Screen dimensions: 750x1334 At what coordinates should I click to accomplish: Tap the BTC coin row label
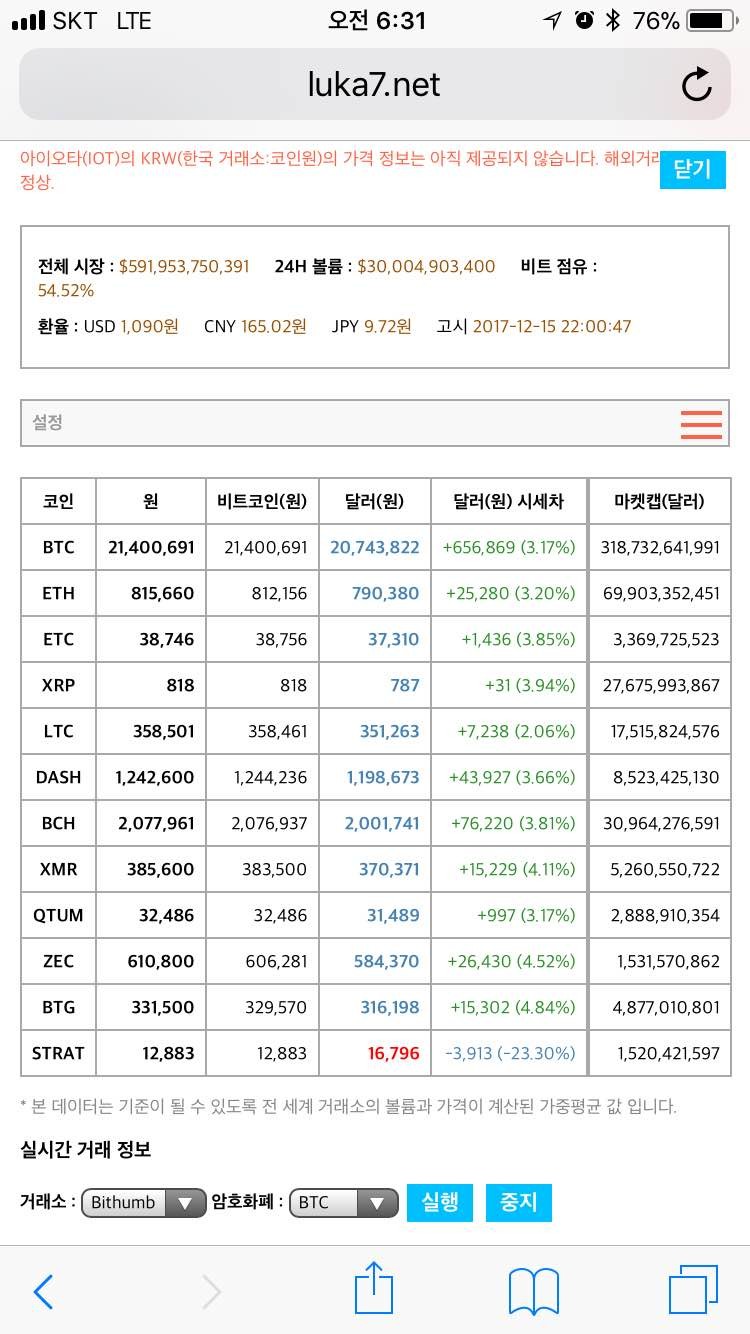pos(58,548)
